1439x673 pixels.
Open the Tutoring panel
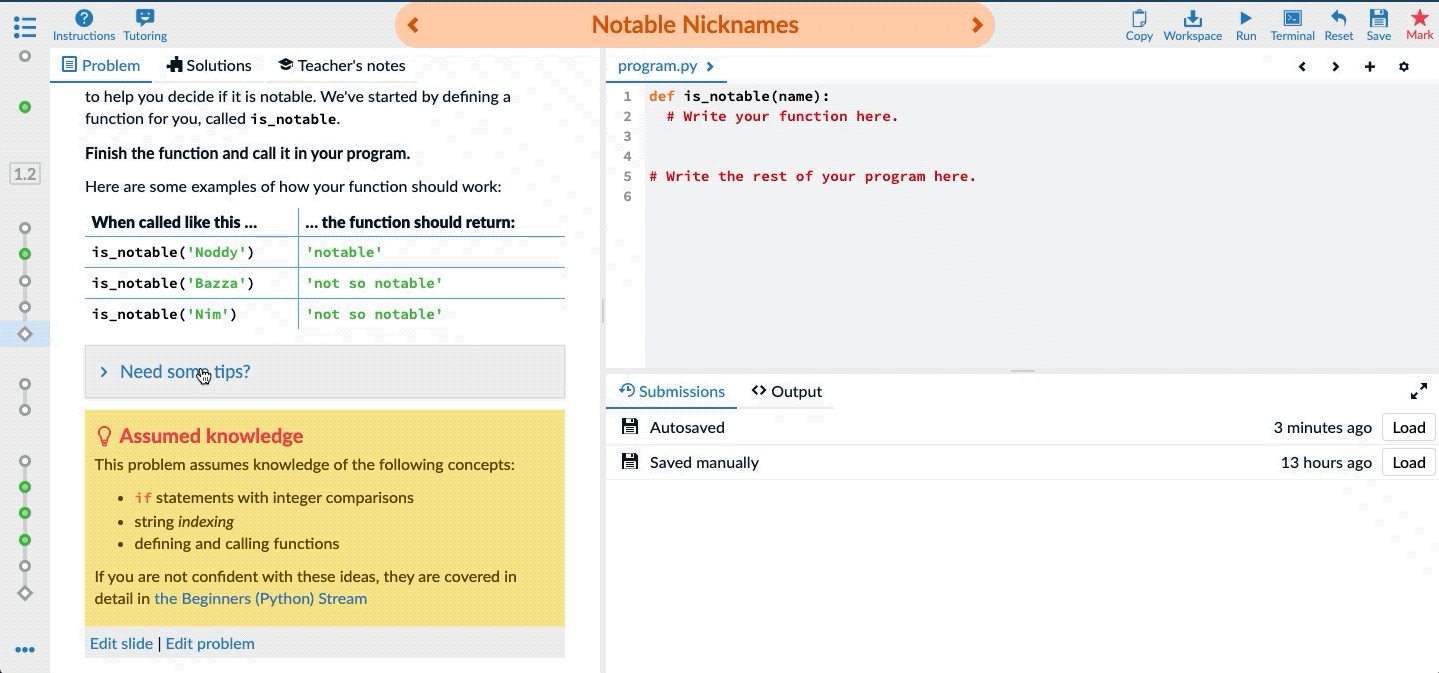(x=145, y=24)
